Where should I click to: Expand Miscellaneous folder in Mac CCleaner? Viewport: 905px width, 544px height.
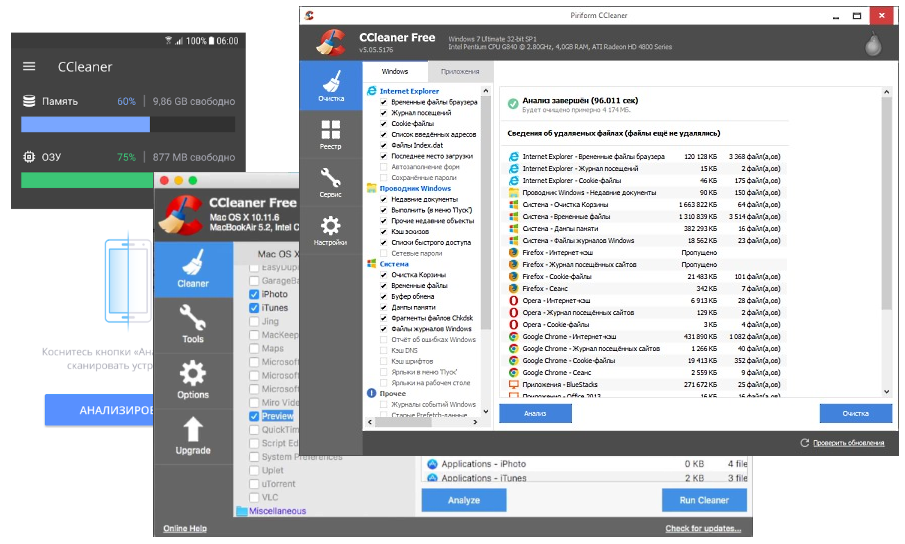pyautogui.click(x=242, y=511)
